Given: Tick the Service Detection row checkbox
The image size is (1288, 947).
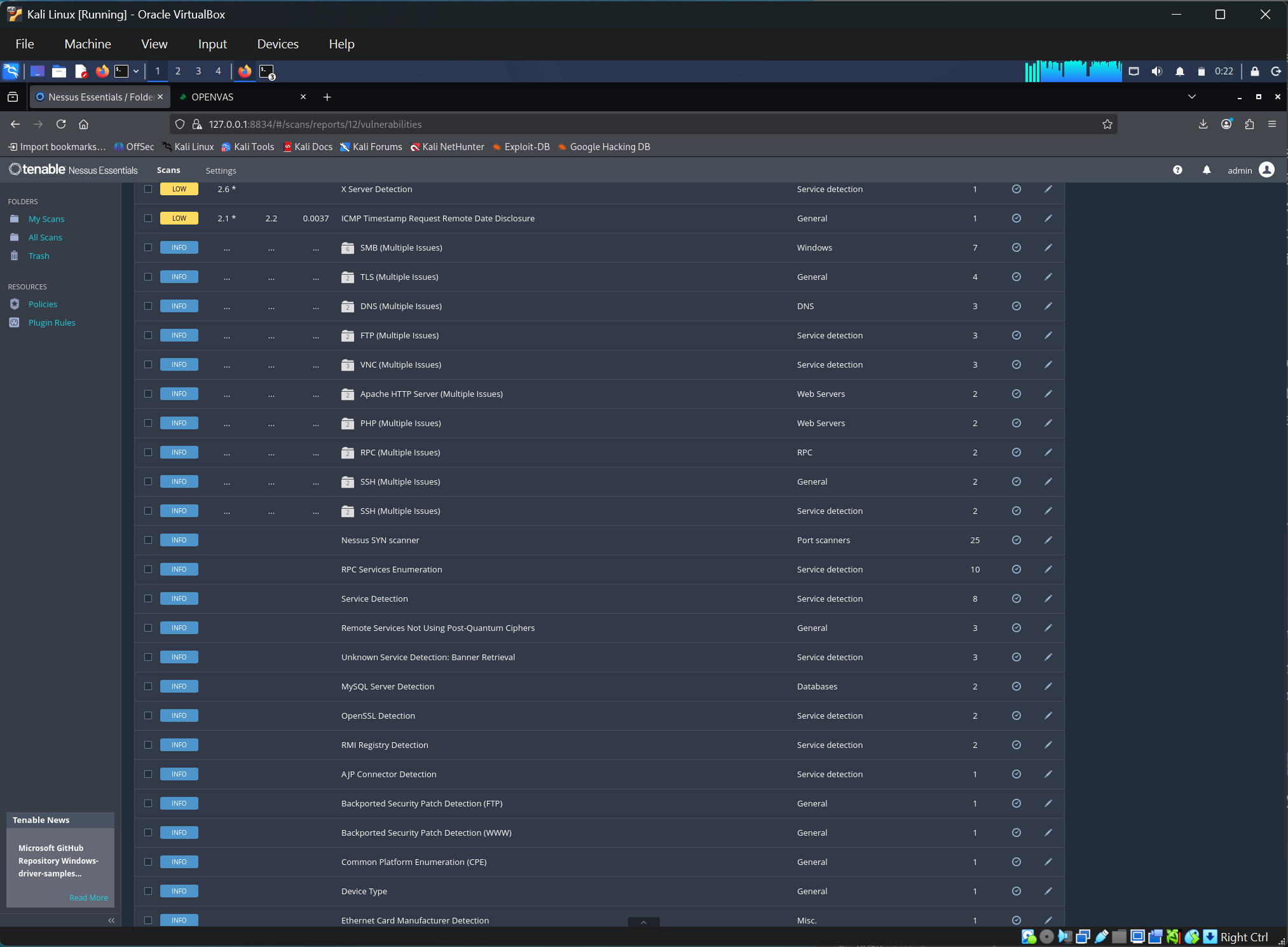Looking at the screenshot, I should pos(148,598).
